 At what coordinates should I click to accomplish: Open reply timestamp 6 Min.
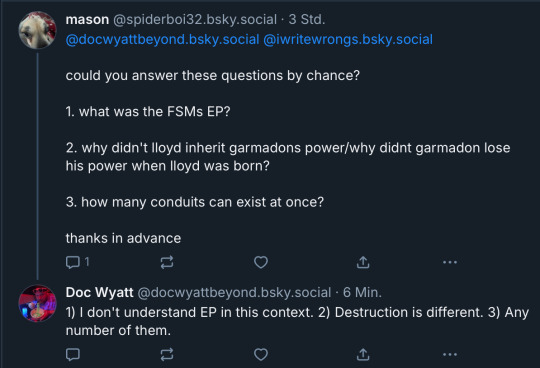click(362, 293)
